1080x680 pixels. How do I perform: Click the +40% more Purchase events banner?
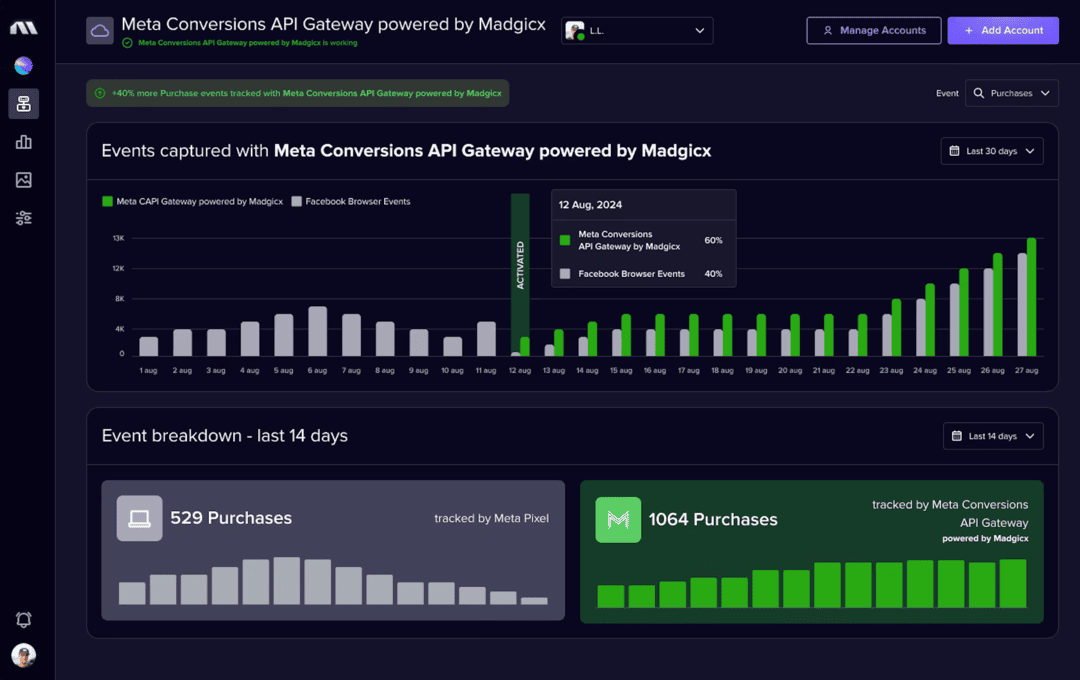pos(298,93)
